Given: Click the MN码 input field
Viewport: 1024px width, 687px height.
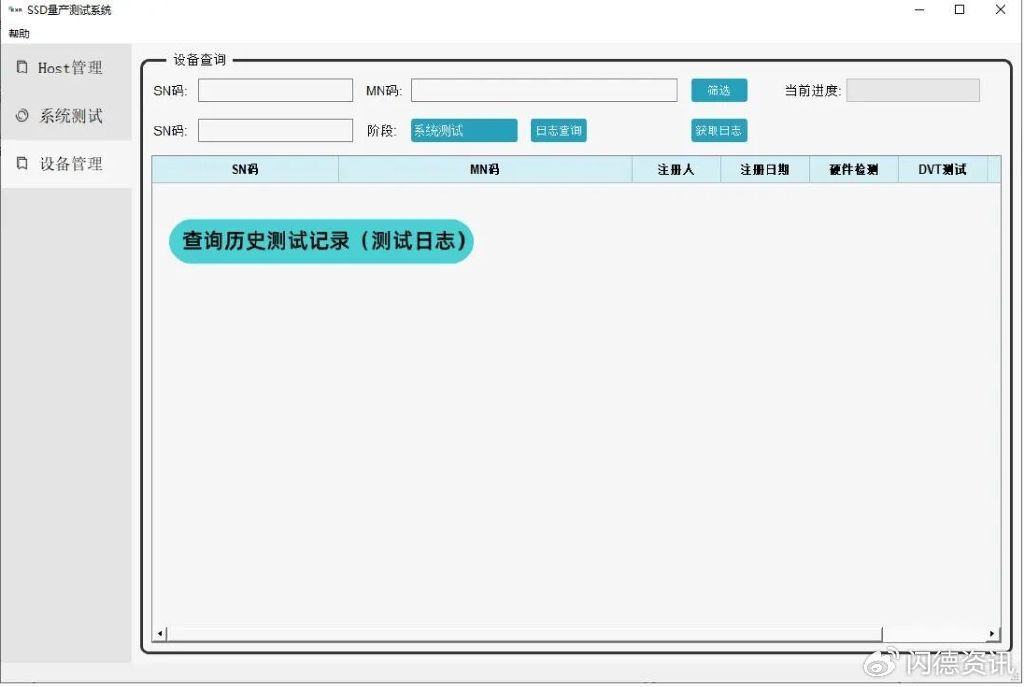Looking at the screenshot, I should [543, 90].
